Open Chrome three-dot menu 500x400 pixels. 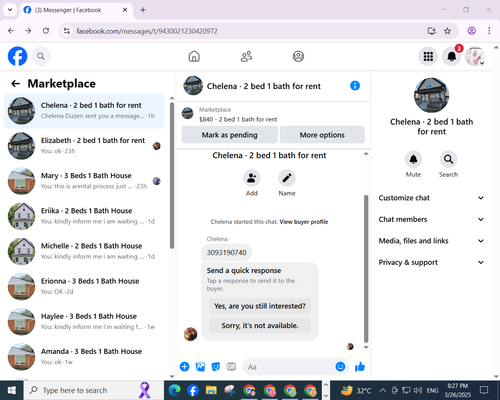pyautogui.click(x=489, y=31)
